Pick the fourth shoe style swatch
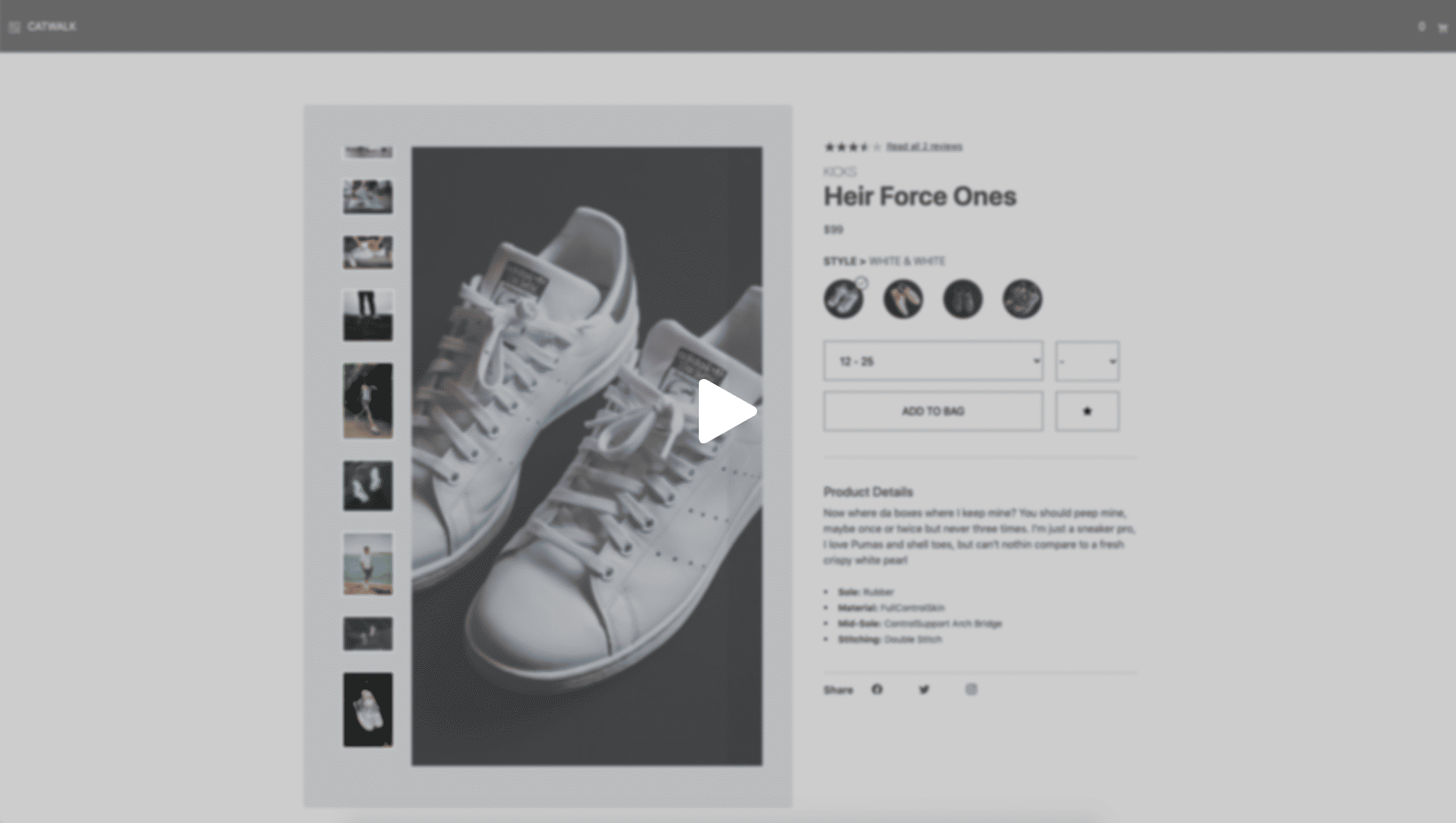1456x823 pixels. point(1022,299)
